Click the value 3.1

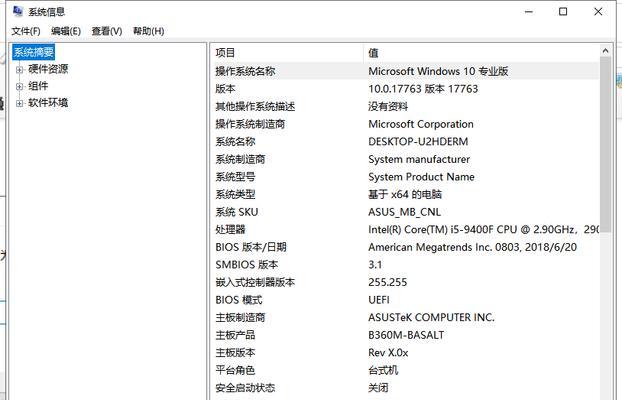click(375, 265)
